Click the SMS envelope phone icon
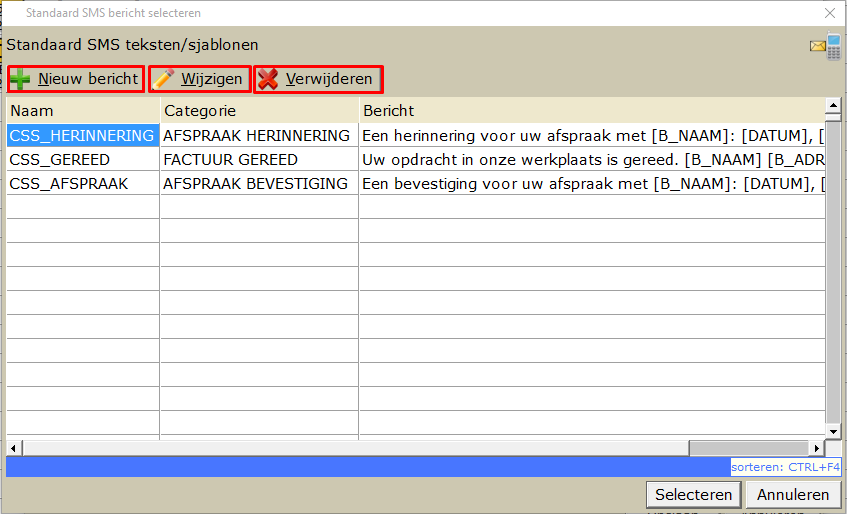 click(826, 46)
